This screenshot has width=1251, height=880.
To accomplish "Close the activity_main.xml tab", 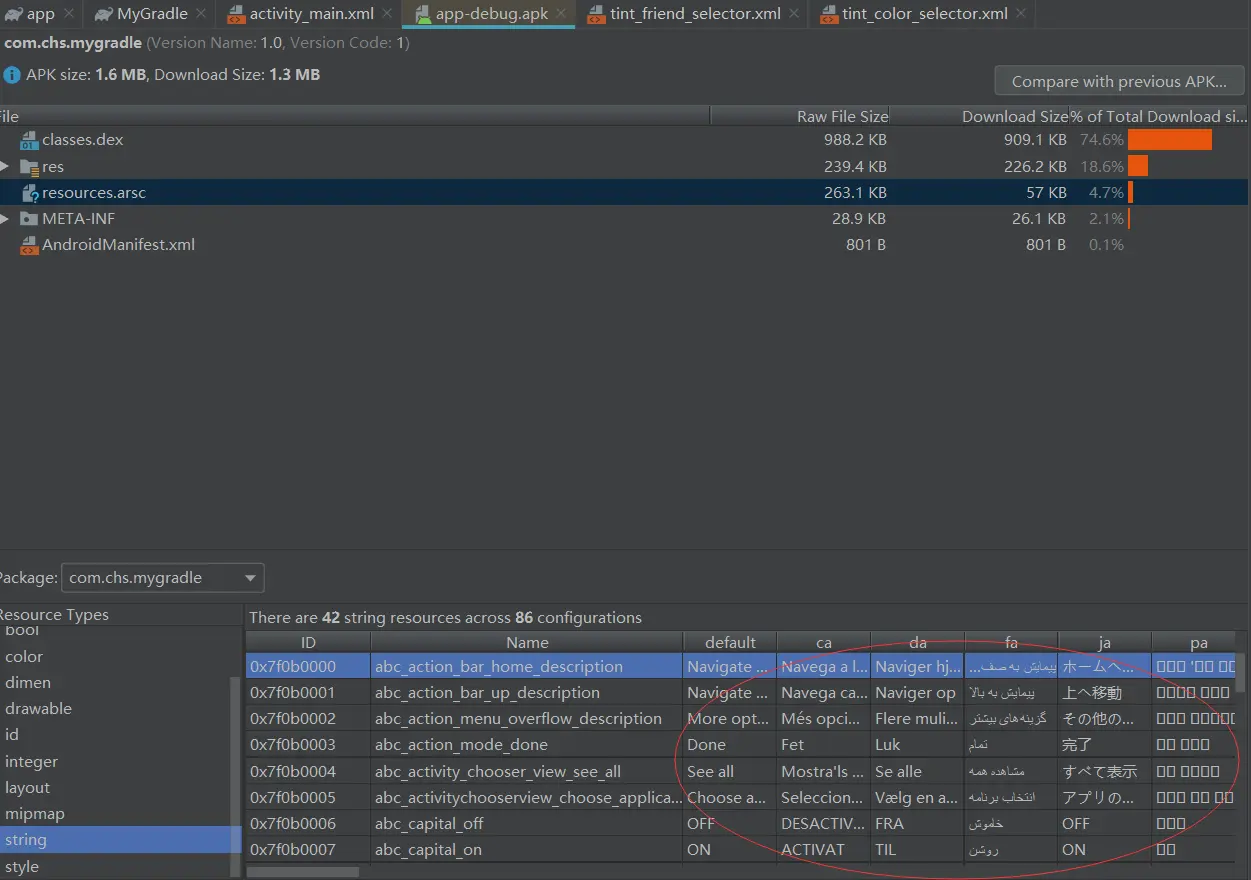I will coord(387,14).
